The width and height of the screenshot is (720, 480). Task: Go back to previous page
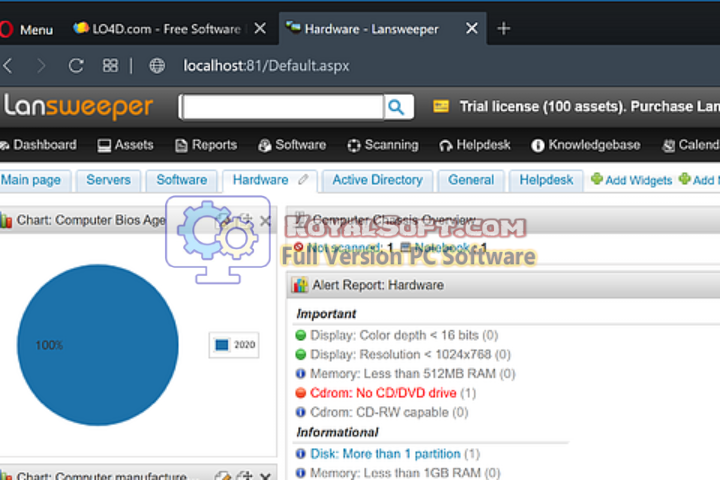8,66
